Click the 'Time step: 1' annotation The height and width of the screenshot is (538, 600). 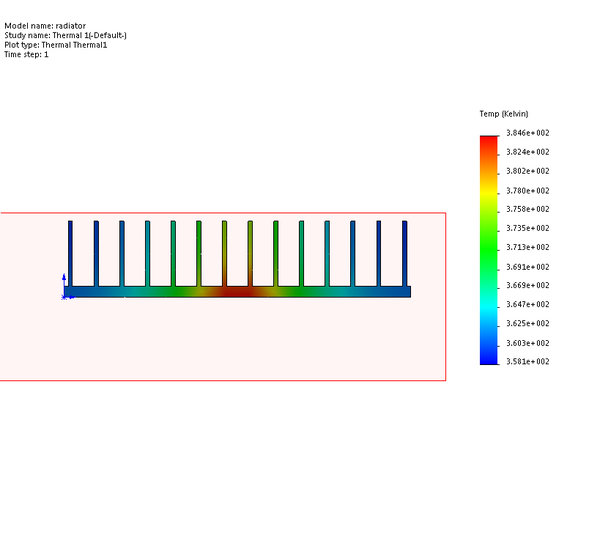point(26,55)
